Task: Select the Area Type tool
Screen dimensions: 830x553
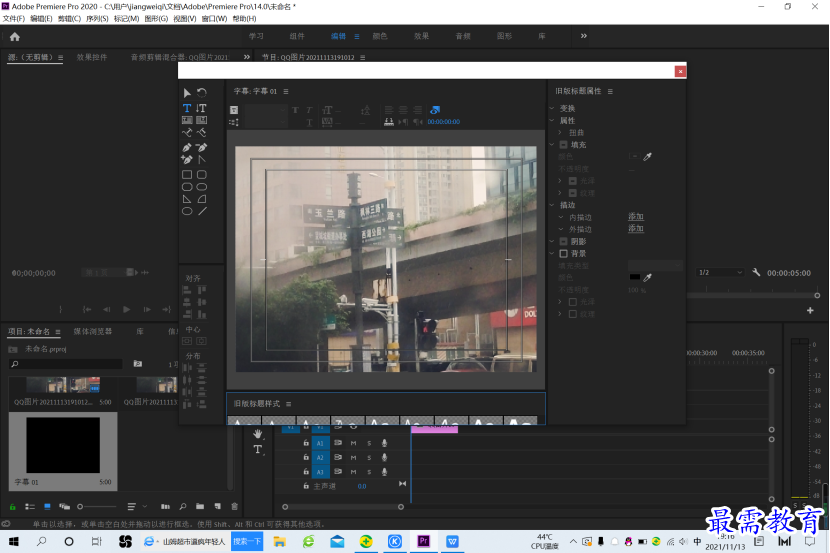Action: 187,120
